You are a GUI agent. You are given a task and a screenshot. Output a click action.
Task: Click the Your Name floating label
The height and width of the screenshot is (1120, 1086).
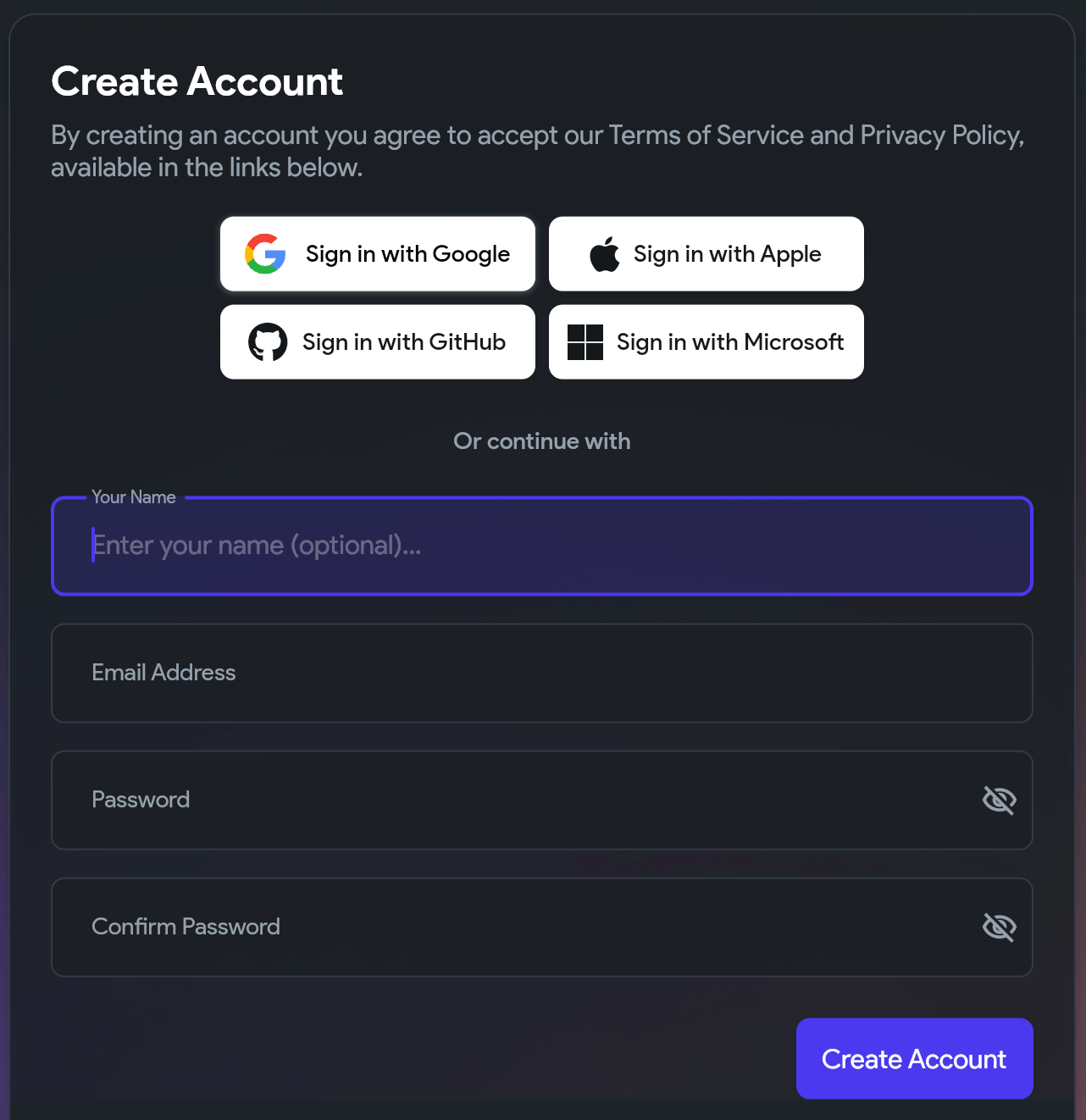point(134,497)
